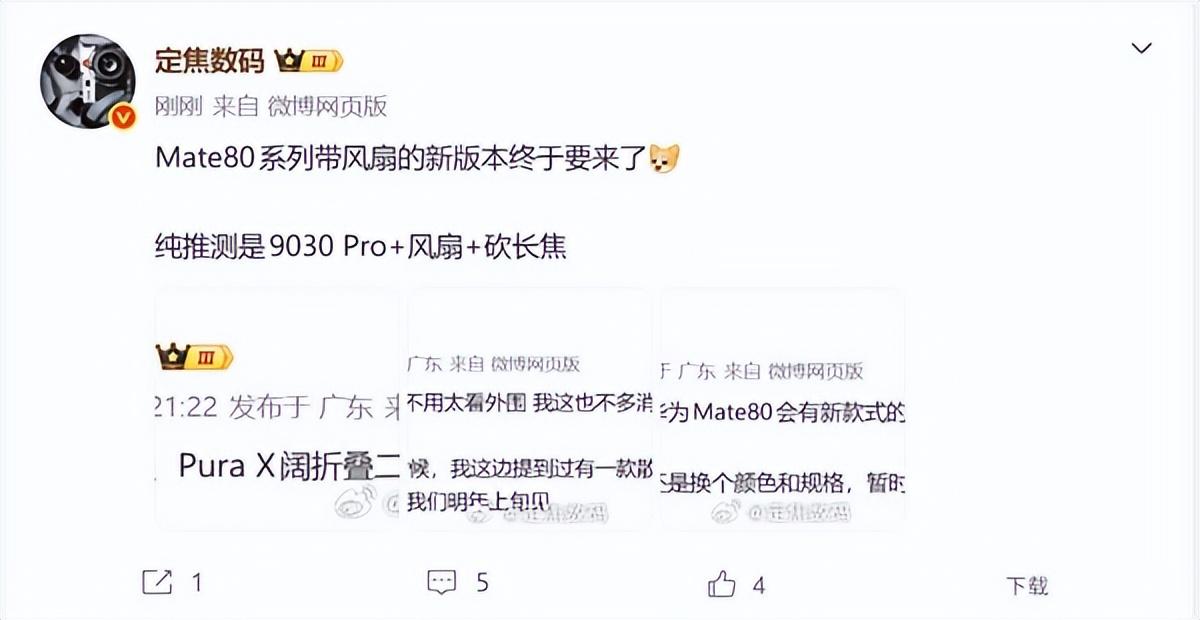Open the Mate80会有新款式 image thumbnail
This screenshot has height=620, width=1200.
[783, 408]
